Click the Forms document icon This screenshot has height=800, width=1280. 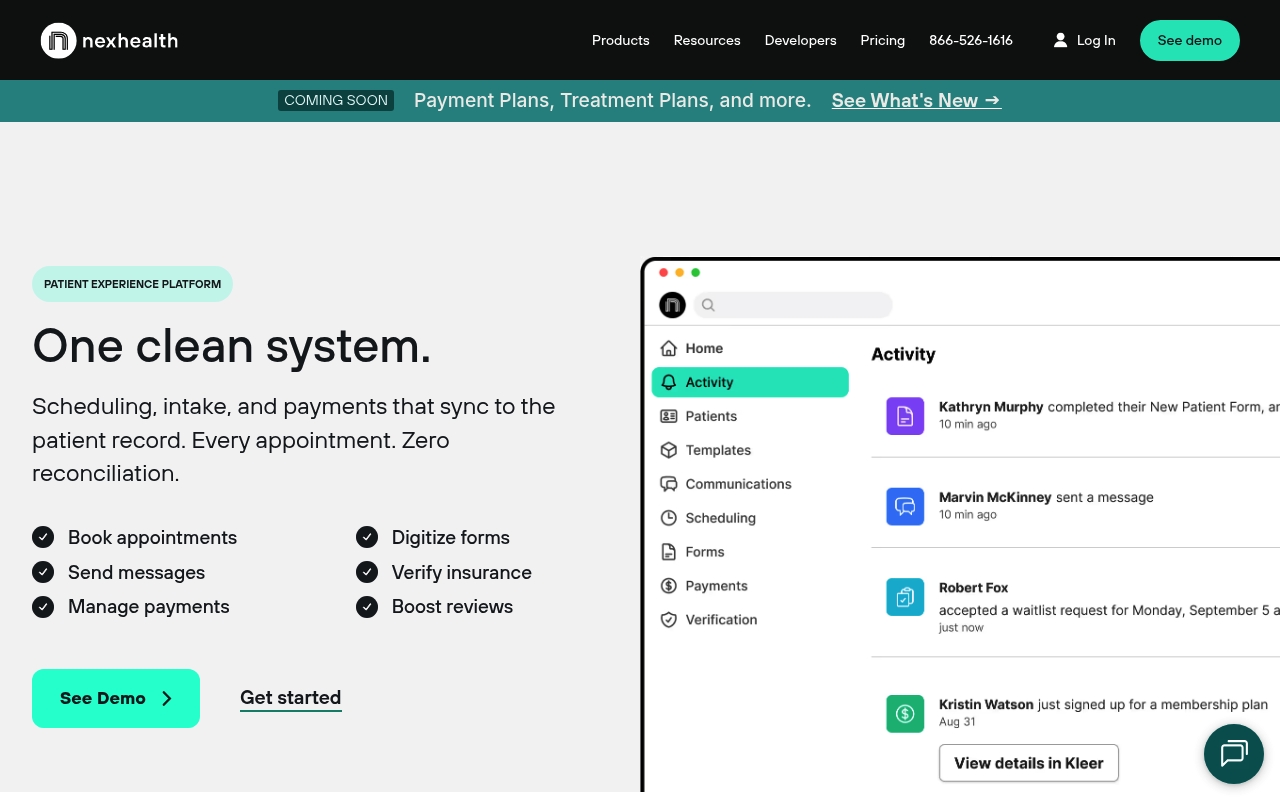[x=669, y=552]
